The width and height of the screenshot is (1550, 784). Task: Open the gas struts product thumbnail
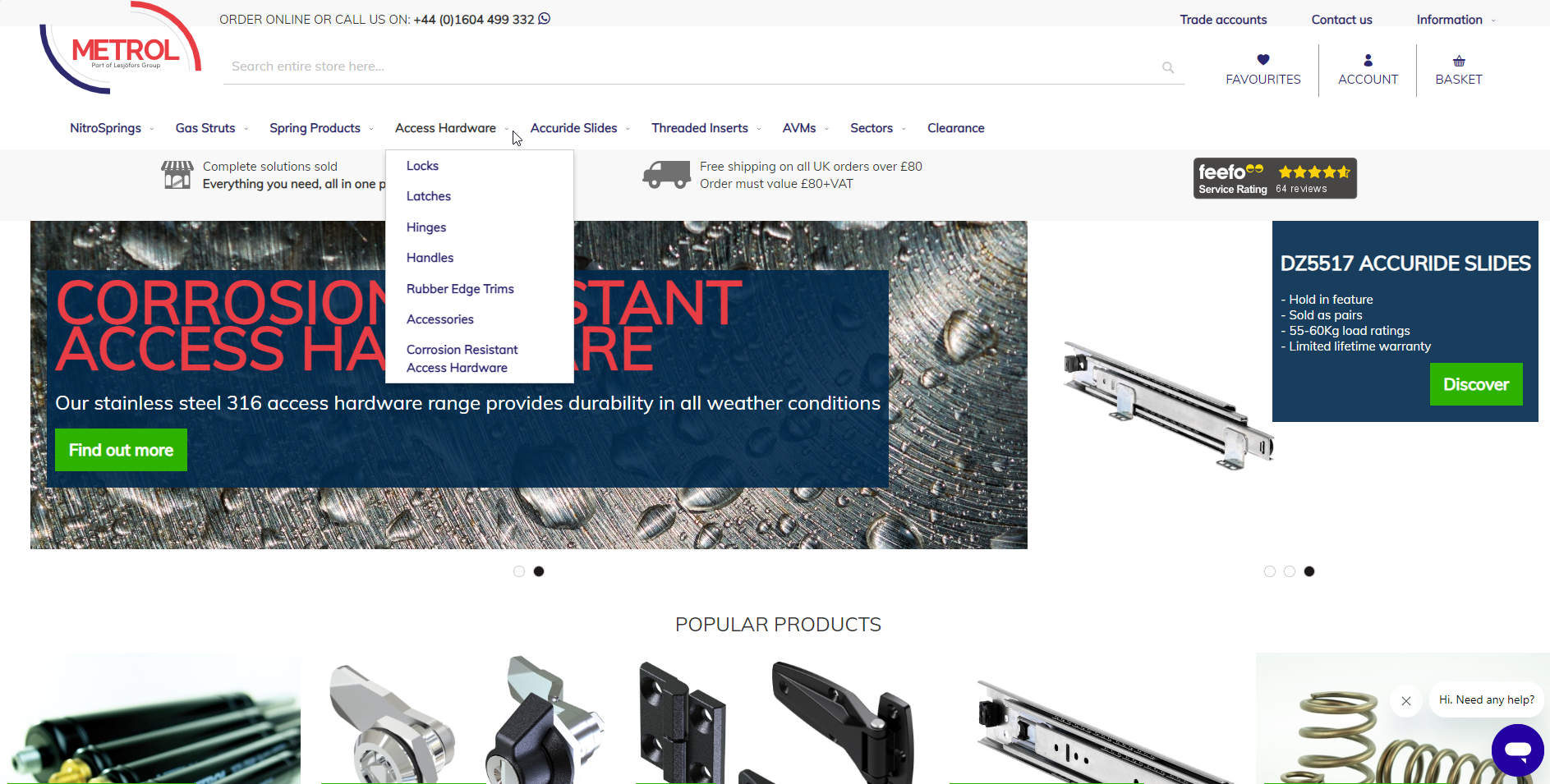tap(154, 718)
